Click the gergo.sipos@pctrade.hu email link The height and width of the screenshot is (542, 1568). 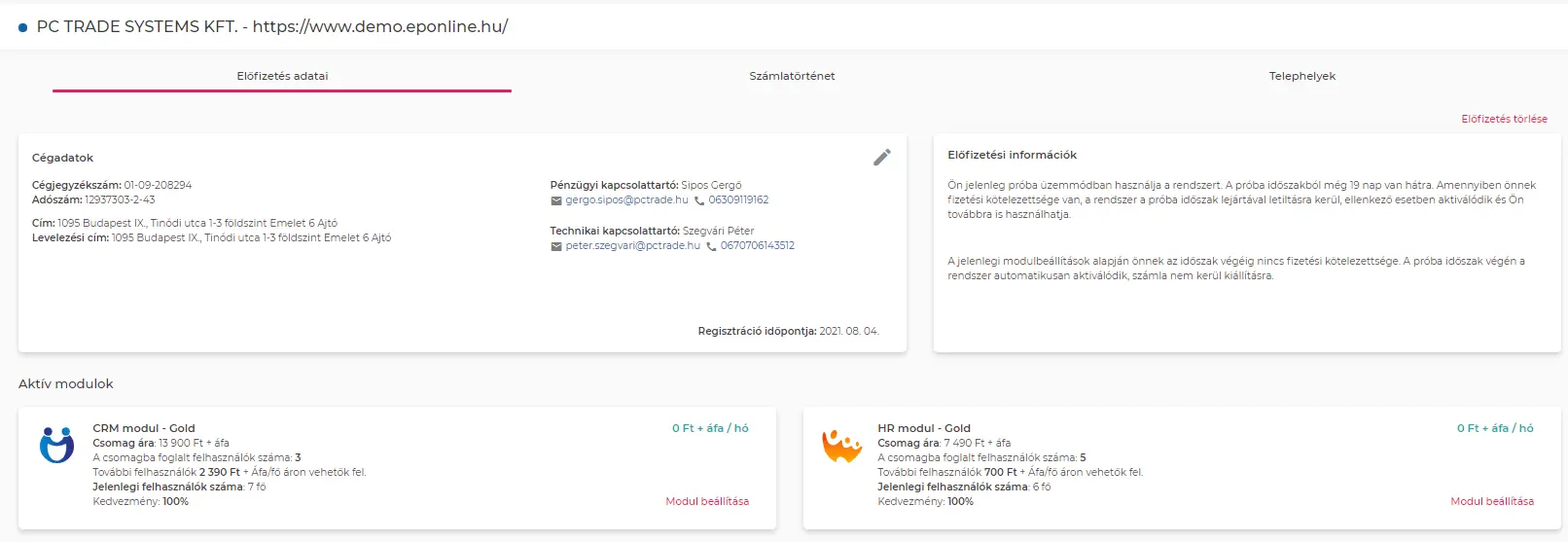pyautogui.click(x=626, y=199)
